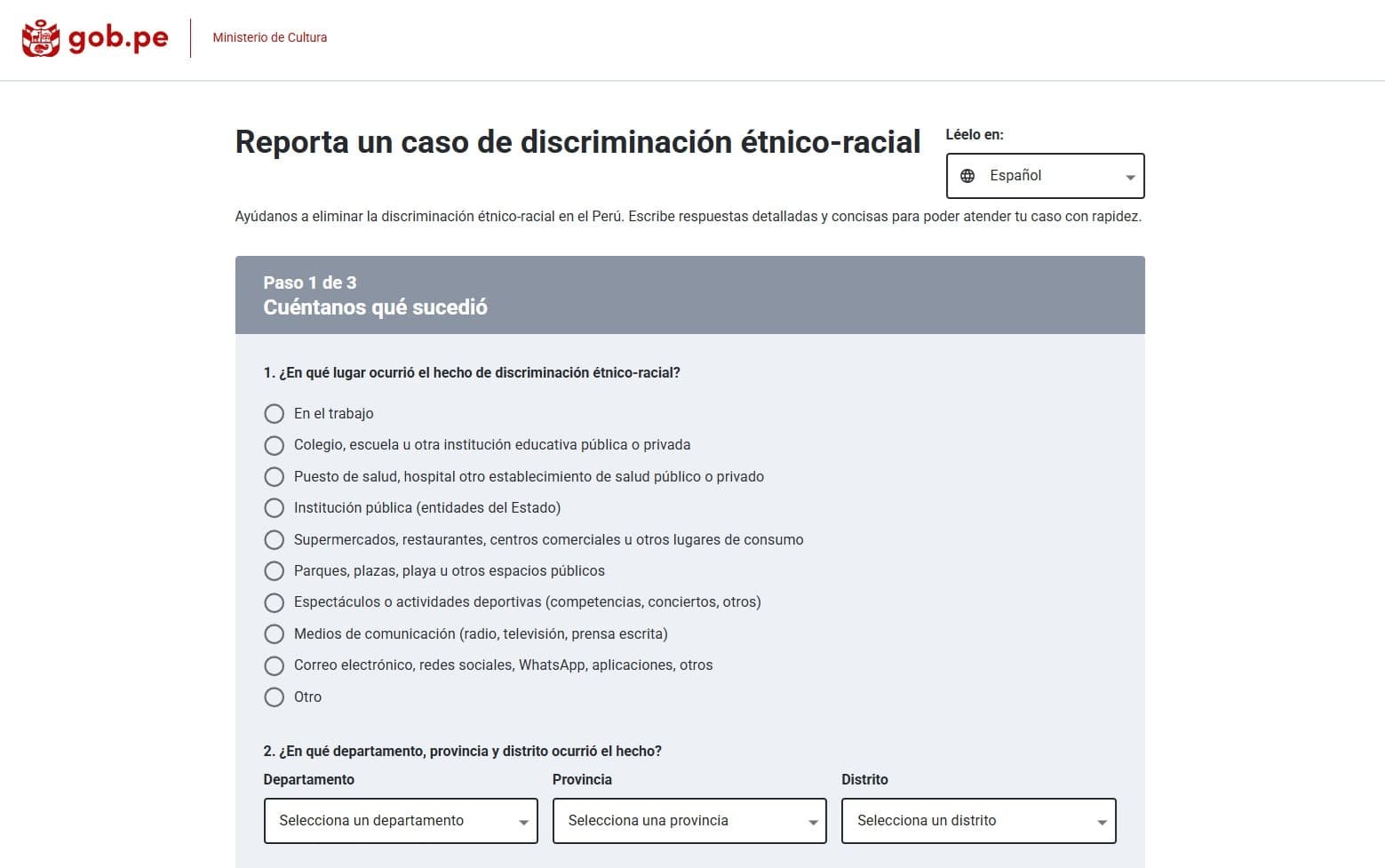The width and height of the screenshot is (1385, 868).
Task: Open the Provincia selection dropdown
Action: (689, 821)
